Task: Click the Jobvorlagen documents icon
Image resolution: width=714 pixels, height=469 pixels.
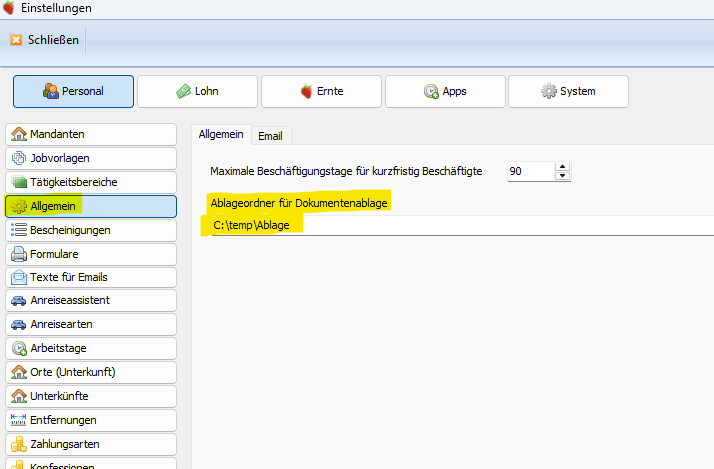Action: pos(19,158)
